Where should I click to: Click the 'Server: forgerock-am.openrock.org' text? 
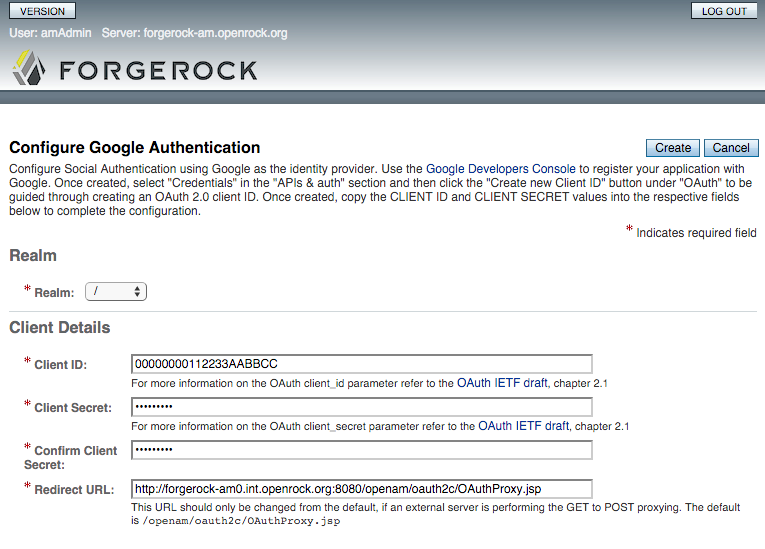click(x=194, y=33)
